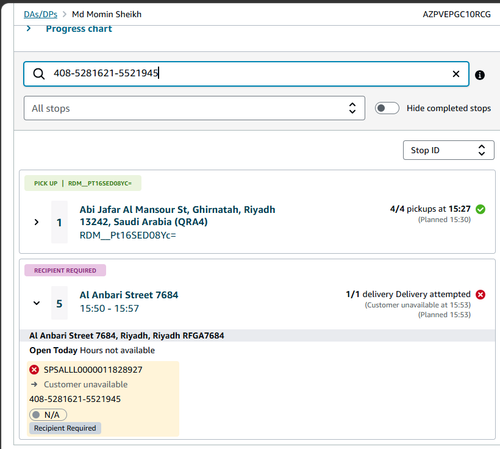Click the arrow icon before Customer unavailable
The image size is (500, 449).
pos(34,384)
